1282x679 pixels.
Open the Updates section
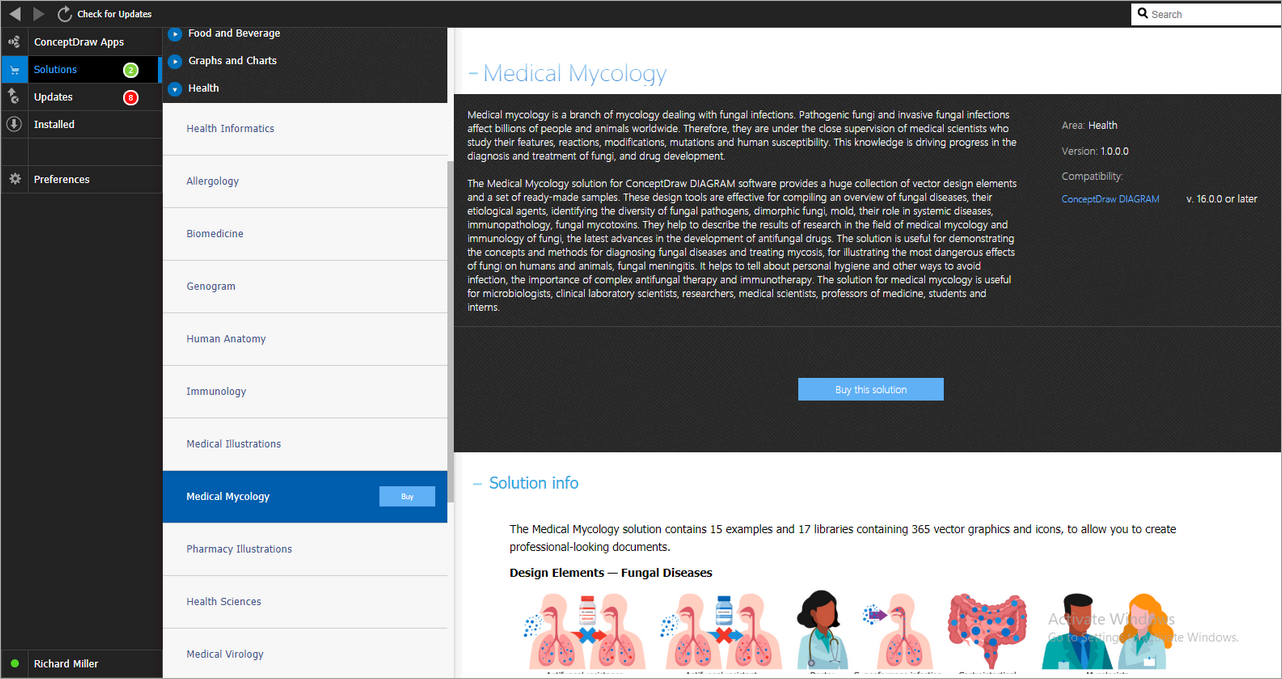53,97
